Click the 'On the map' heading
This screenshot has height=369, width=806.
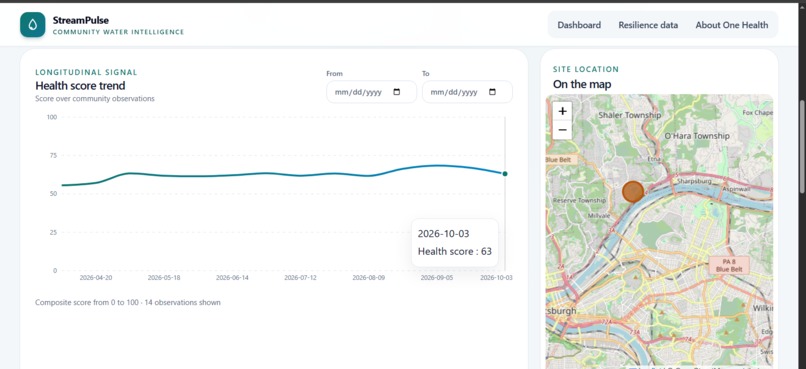[x=582, y=84]
